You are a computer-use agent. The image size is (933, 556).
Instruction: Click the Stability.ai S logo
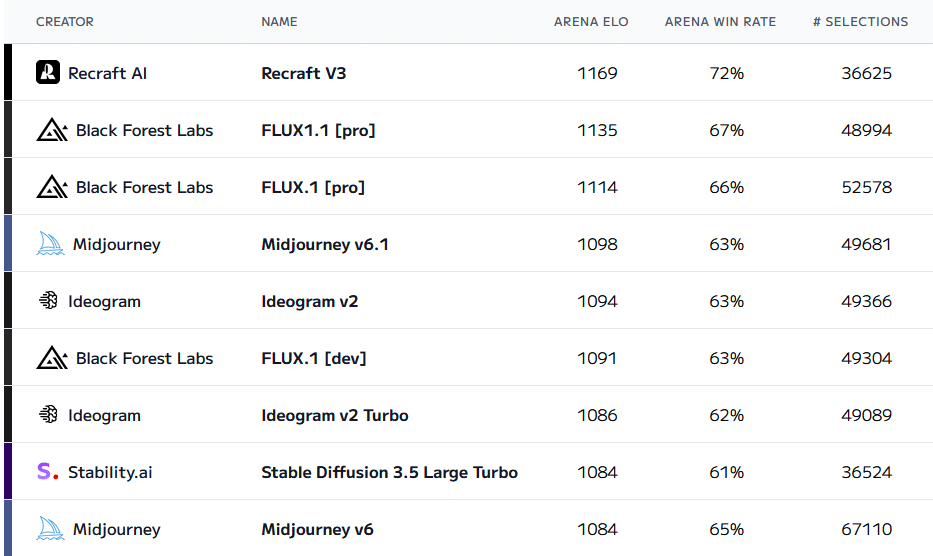click(48, 471)
